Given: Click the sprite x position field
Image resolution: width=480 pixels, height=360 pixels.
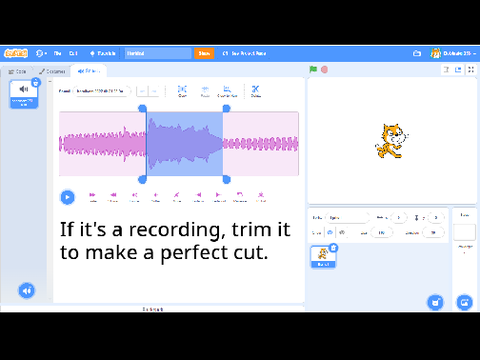Looking at the screenshot, I should pos(399,218).
